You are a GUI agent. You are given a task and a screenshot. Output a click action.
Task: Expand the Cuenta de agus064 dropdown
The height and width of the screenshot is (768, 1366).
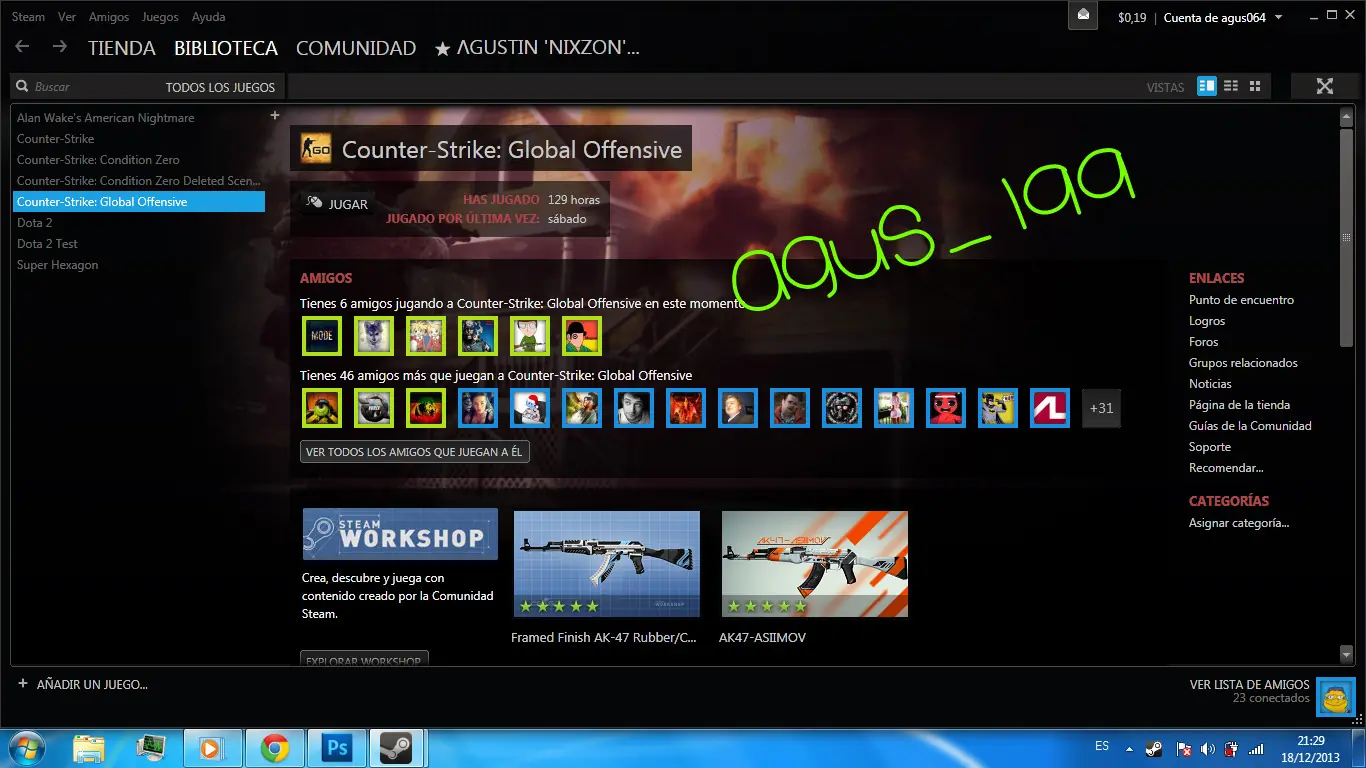(1223, 17)
